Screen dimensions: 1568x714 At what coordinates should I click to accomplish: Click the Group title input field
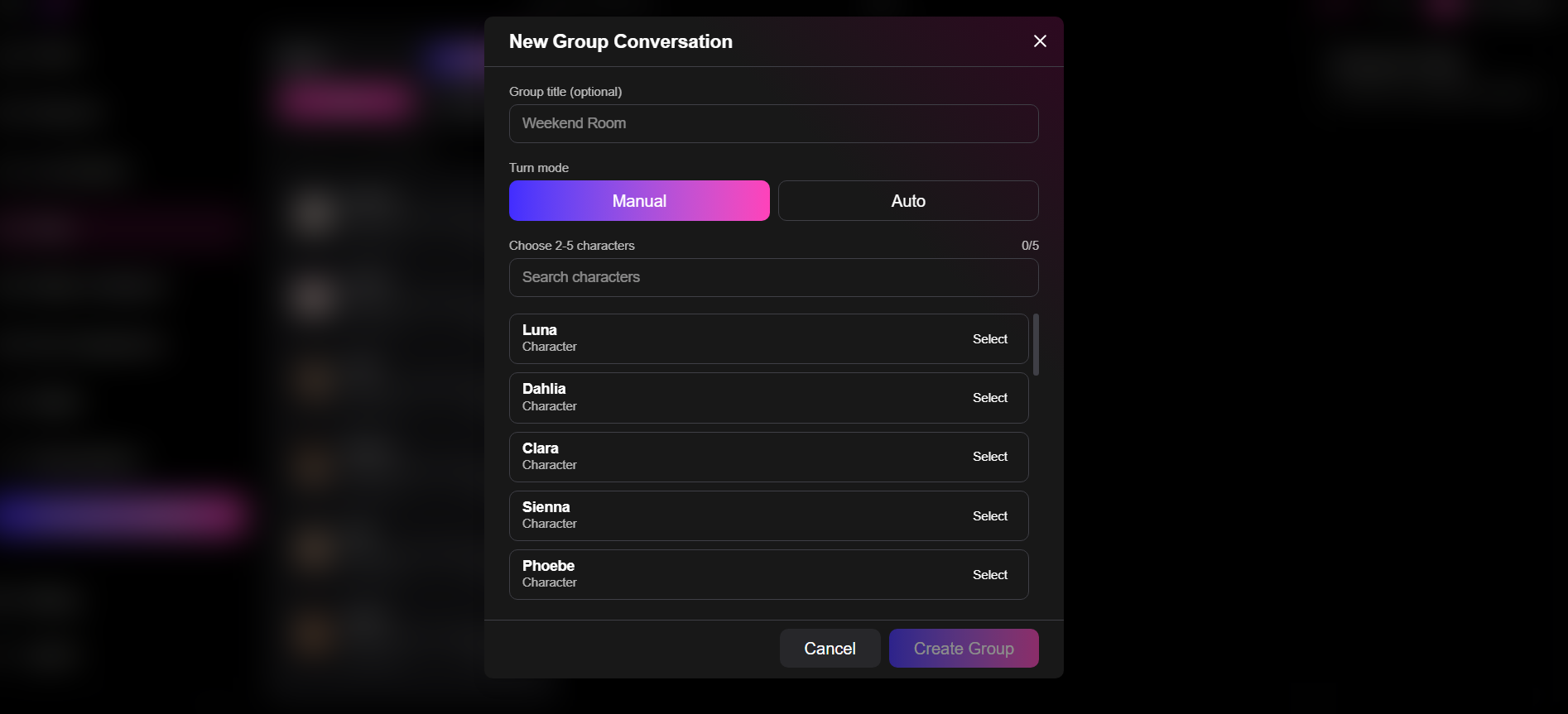[773, 123]
